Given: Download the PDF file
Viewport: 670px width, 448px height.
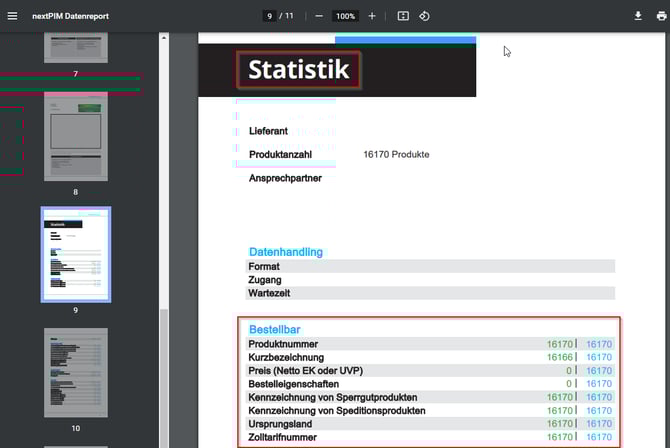Looking at the screenshot, I should pyautogui.click(x=638, y=16).
